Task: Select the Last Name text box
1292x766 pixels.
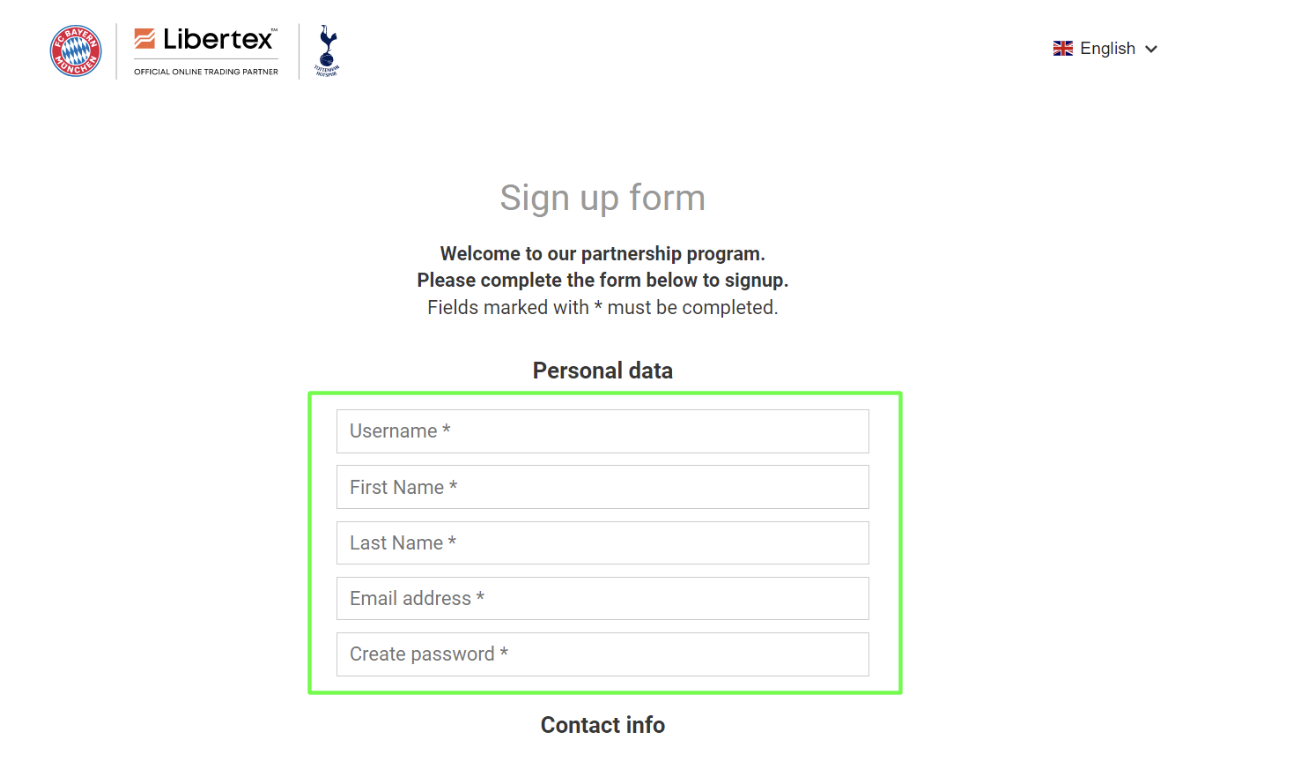Action: pos(602,543)
